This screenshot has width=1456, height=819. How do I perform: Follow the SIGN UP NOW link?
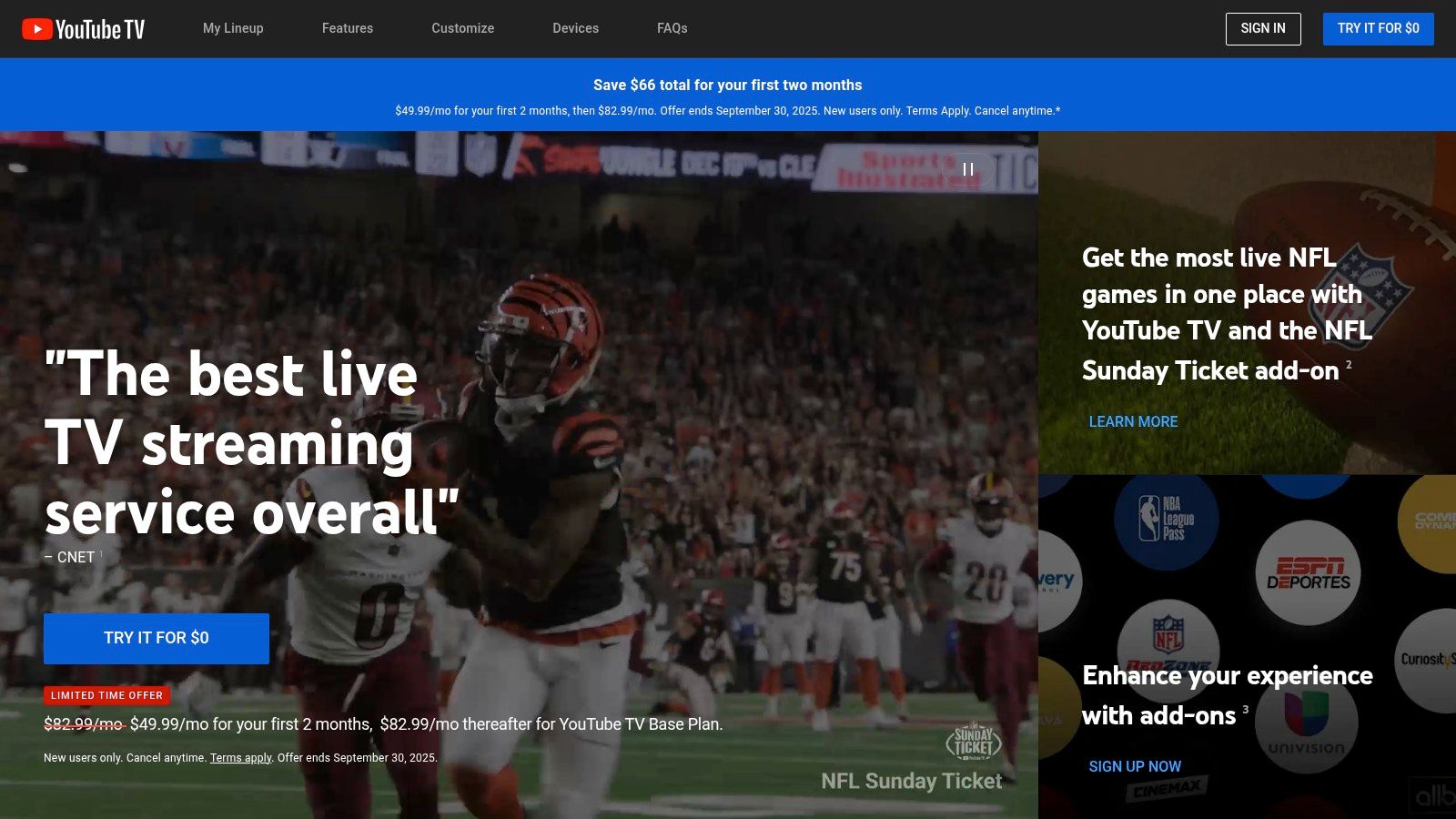pos(1135,766)
